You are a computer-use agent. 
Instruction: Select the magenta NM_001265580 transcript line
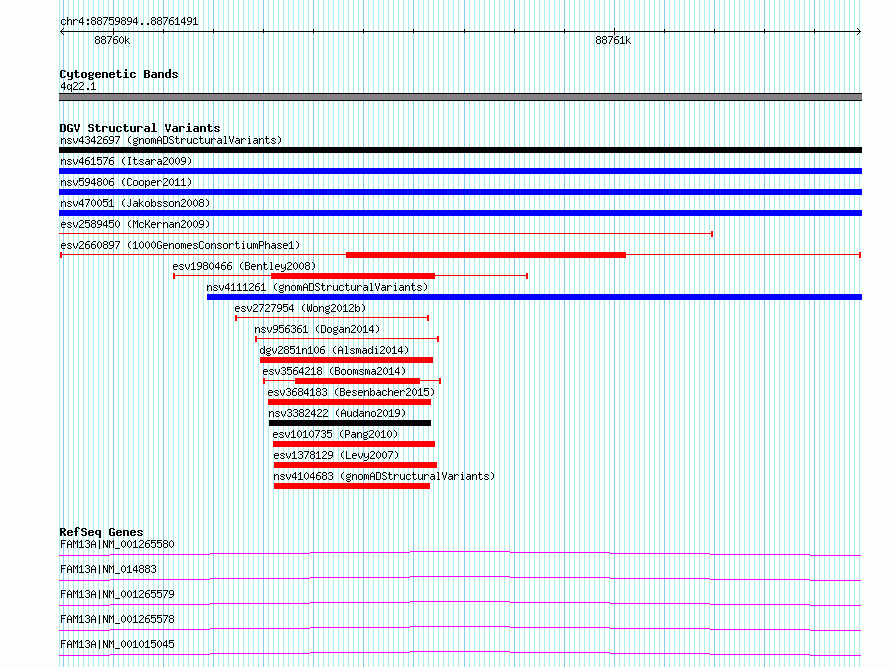tap(460, 553)
